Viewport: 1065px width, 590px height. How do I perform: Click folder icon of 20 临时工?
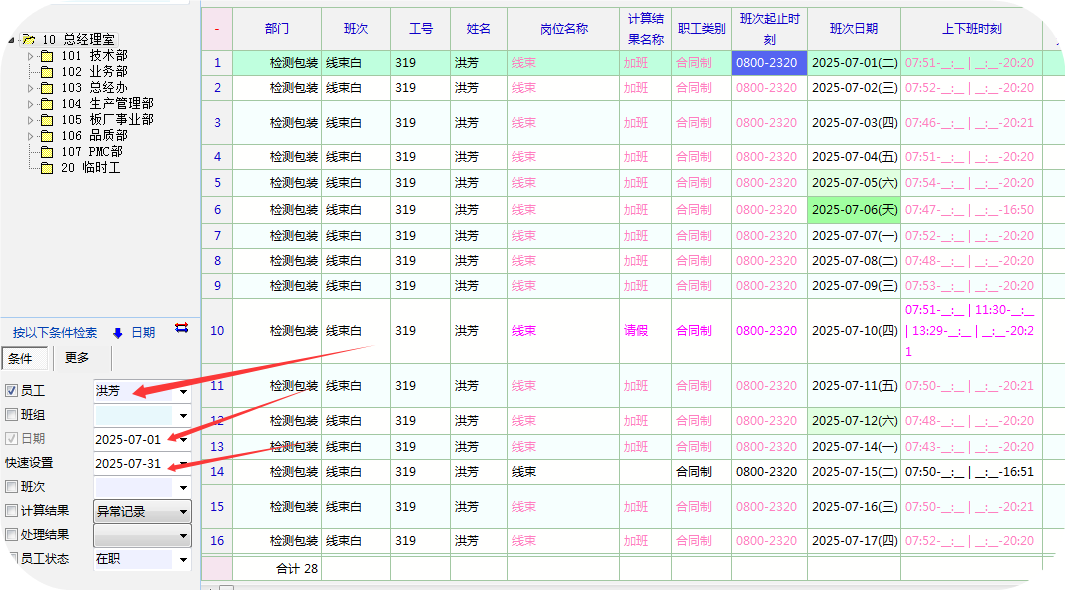click(46, 168)
